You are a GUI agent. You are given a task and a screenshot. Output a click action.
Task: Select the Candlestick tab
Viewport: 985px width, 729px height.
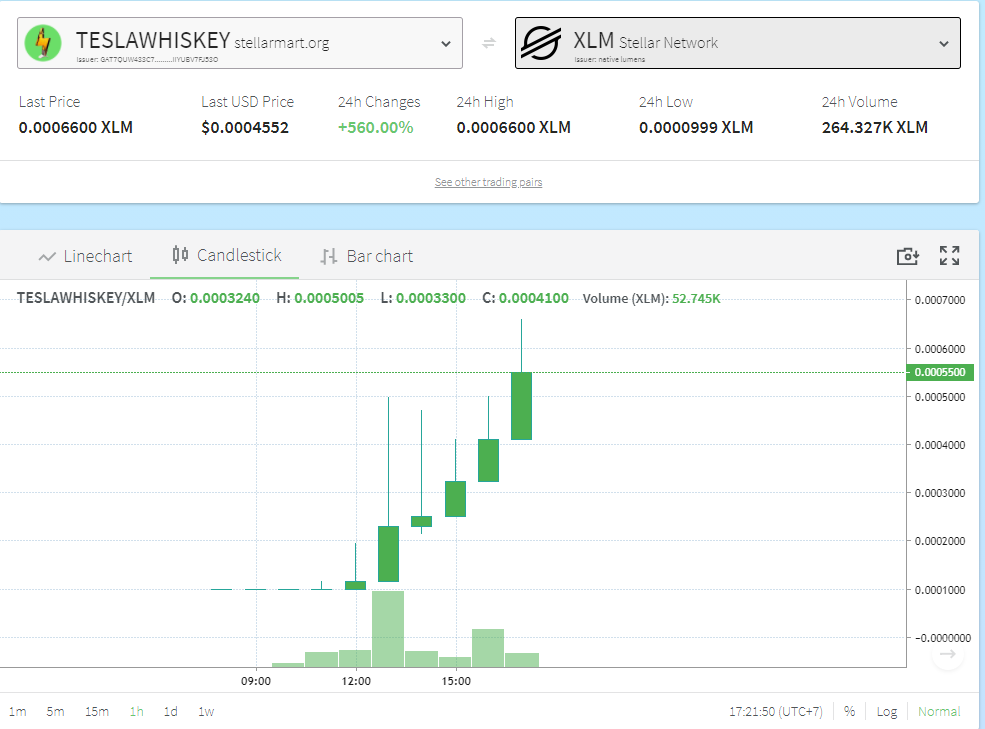click(224, 255)
